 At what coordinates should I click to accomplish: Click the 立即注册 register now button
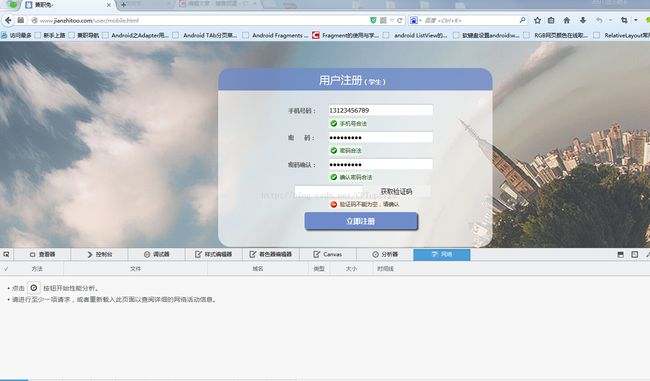361,221
